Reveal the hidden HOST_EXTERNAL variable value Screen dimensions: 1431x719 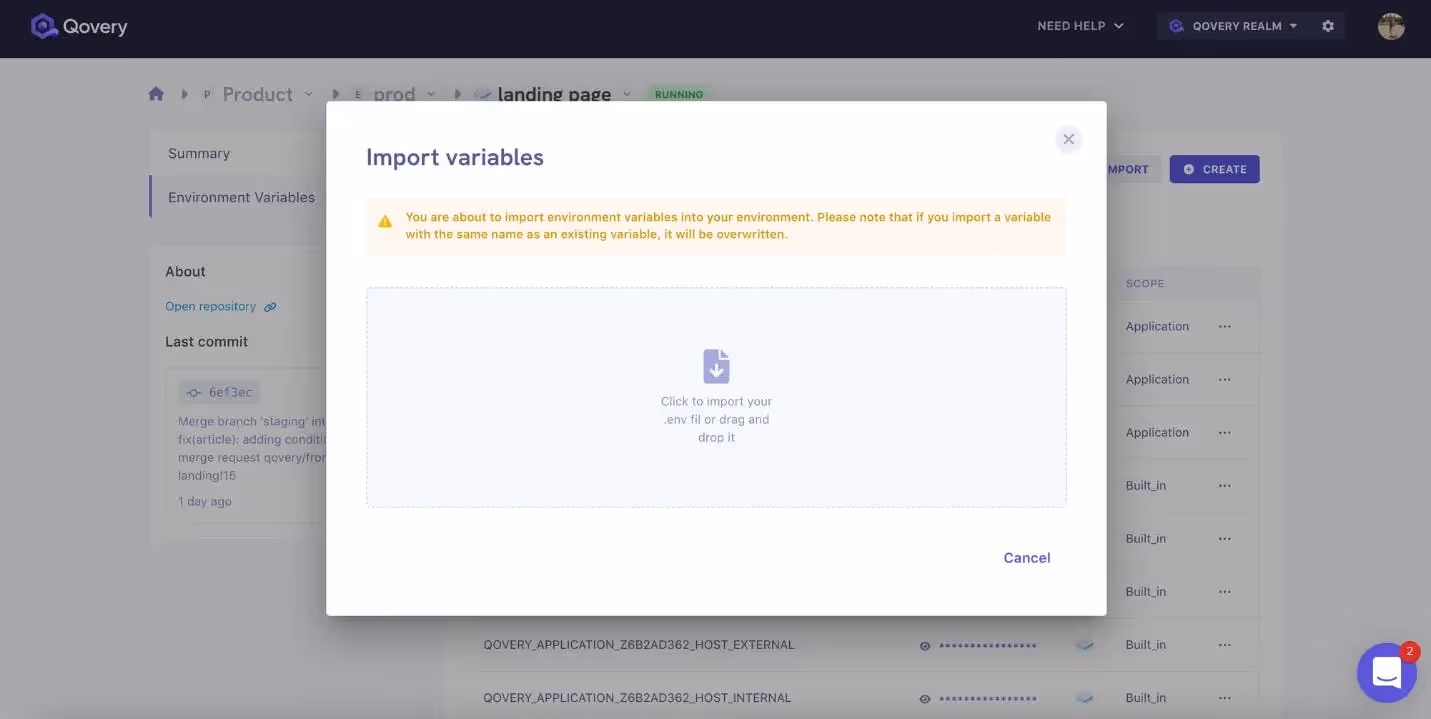(x=923, y=645)
